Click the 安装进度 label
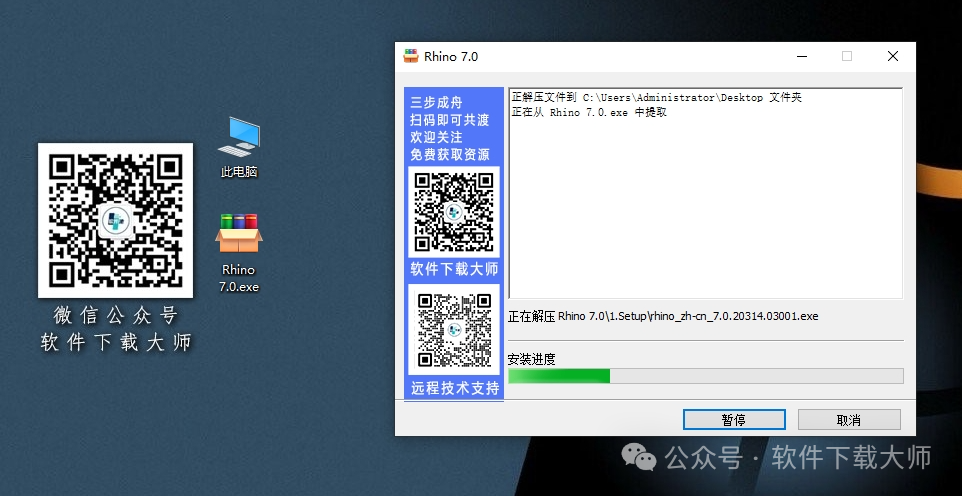The image size is (962, 496). coord(531,359)
